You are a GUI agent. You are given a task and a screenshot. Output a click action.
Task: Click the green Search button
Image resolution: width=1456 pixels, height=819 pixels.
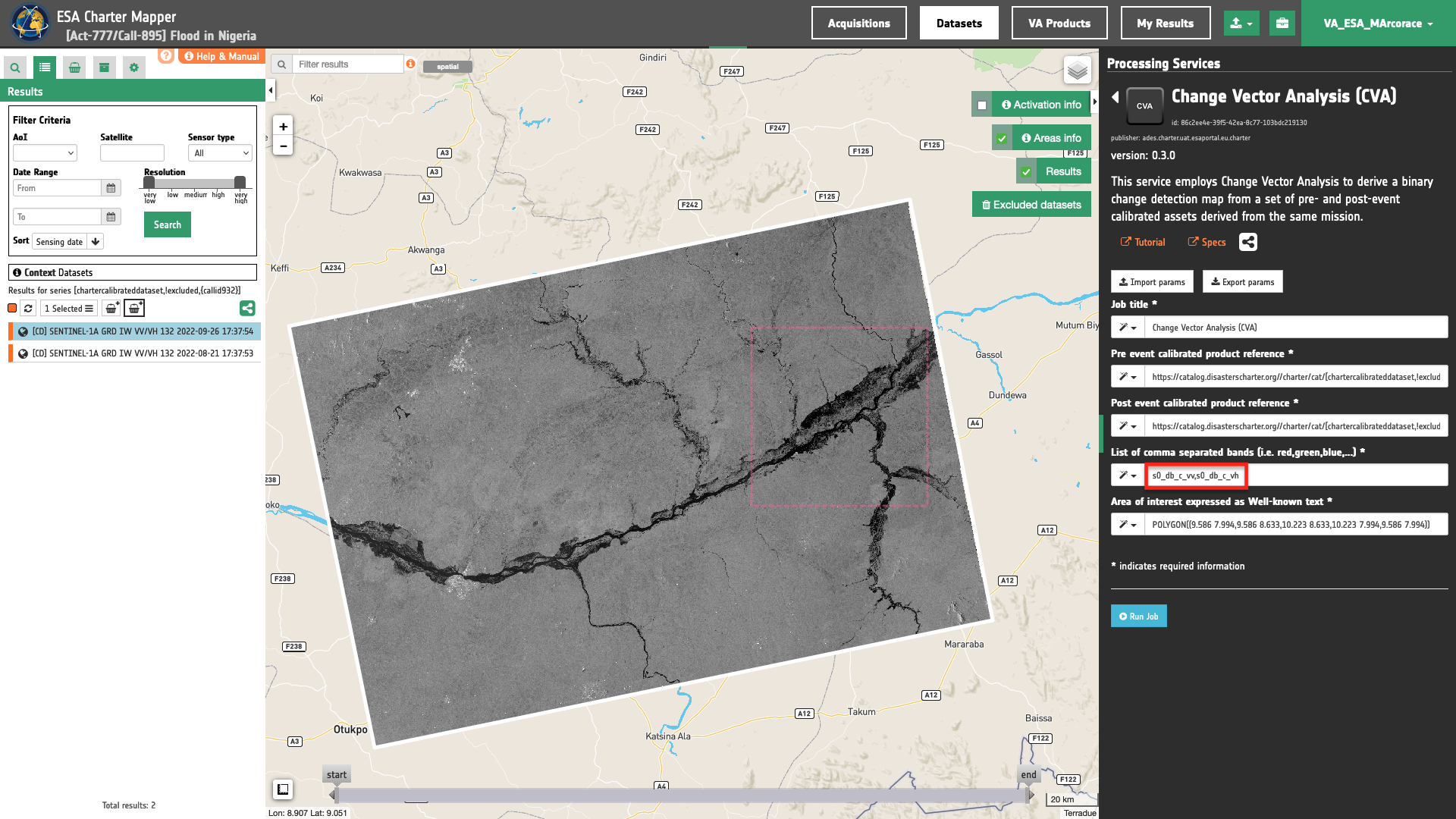(x=168, y=224)
